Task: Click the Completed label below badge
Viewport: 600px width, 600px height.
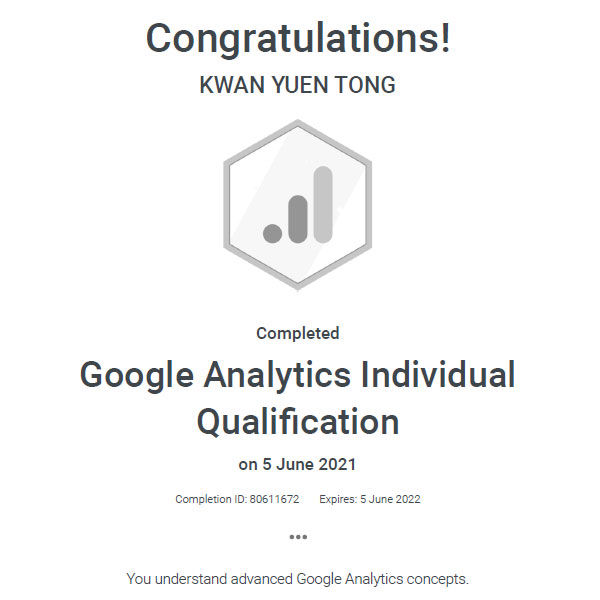Action: click(298, 333)
